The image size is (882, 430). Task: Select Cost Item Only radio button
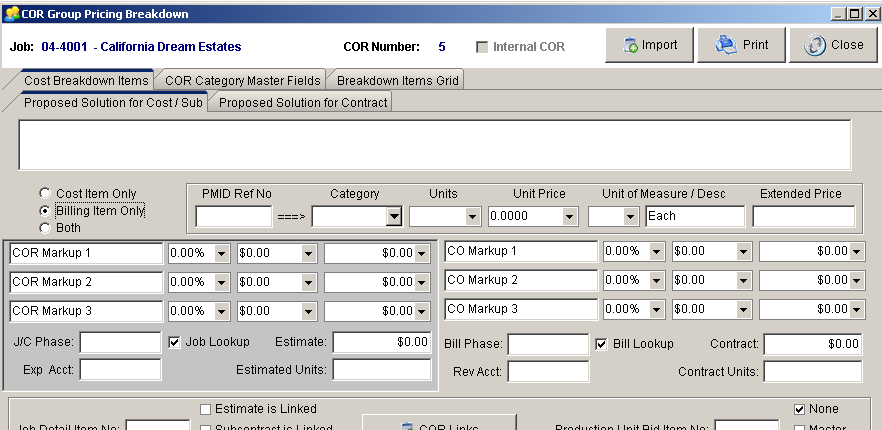[x=45, y=193]
